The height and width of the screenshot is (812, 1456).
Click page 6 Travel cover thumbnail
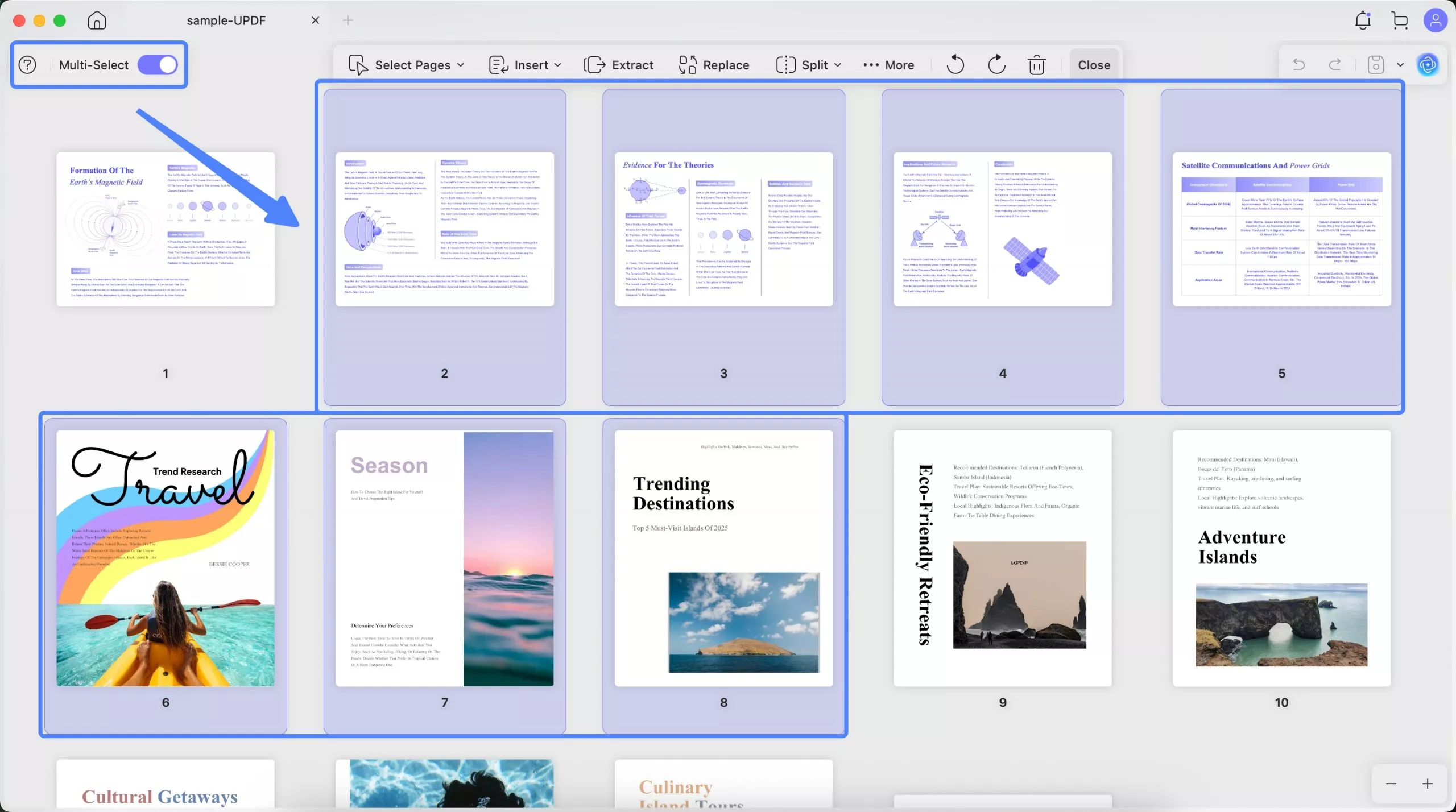click(x=166, y=558)
